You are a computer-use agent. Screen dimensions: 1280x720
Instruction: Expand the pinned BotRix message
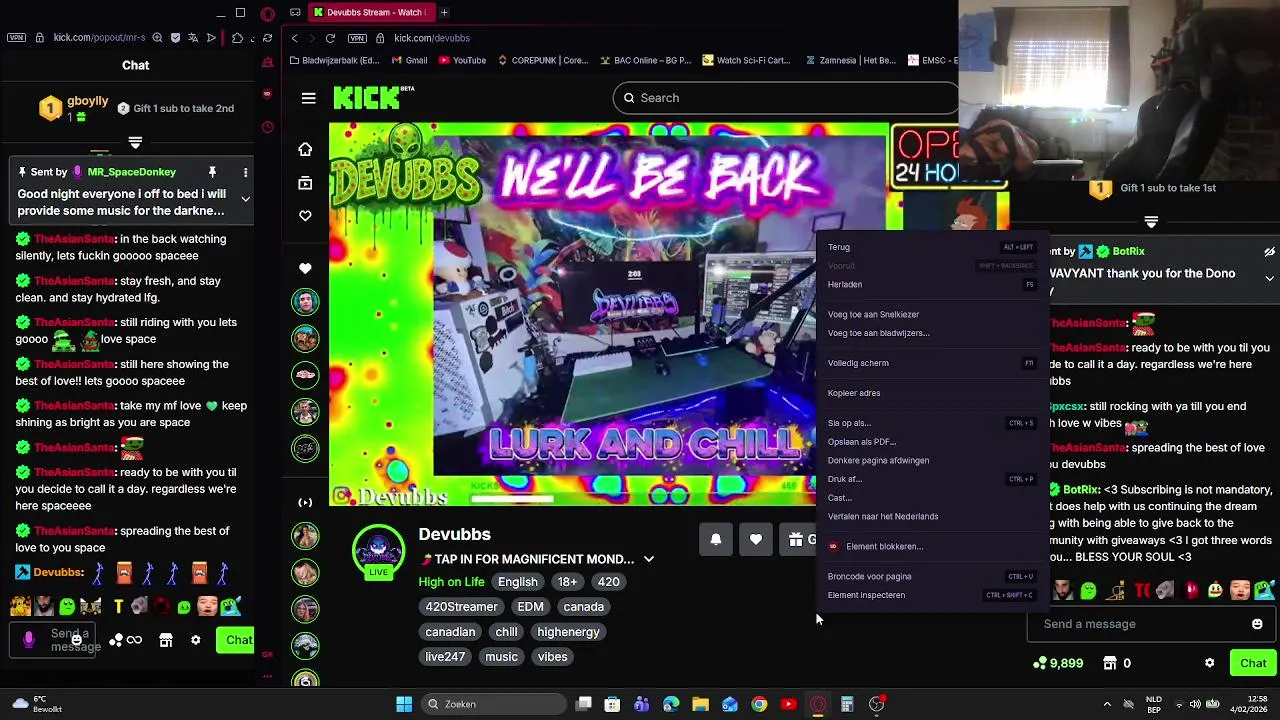(1269, 278)
